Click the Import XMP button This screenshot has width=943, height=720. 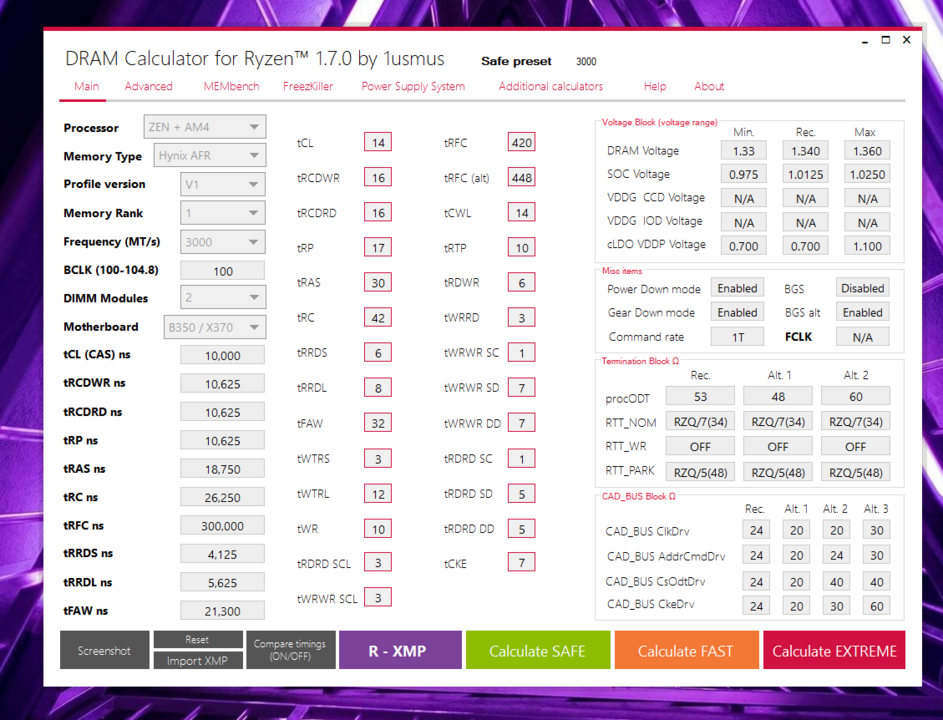pyautogui.click(x=197, y=661)
